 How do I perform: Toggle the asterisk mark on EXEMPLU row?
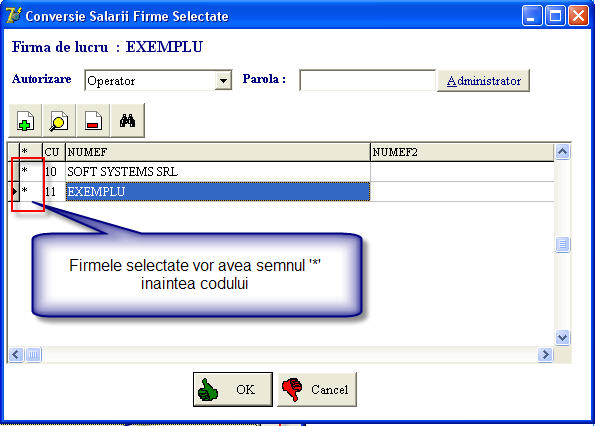[31, 191]
